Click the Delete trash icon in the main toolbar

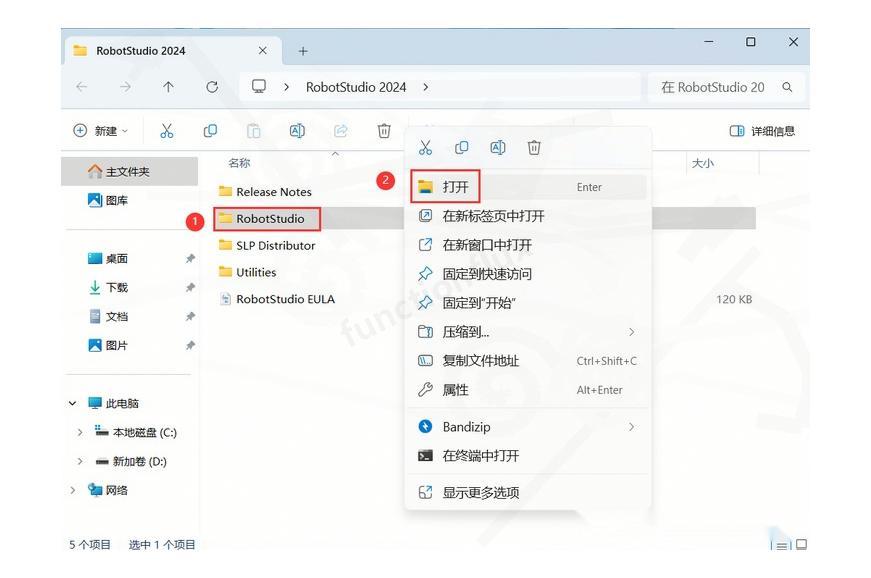tap(384, 131)
